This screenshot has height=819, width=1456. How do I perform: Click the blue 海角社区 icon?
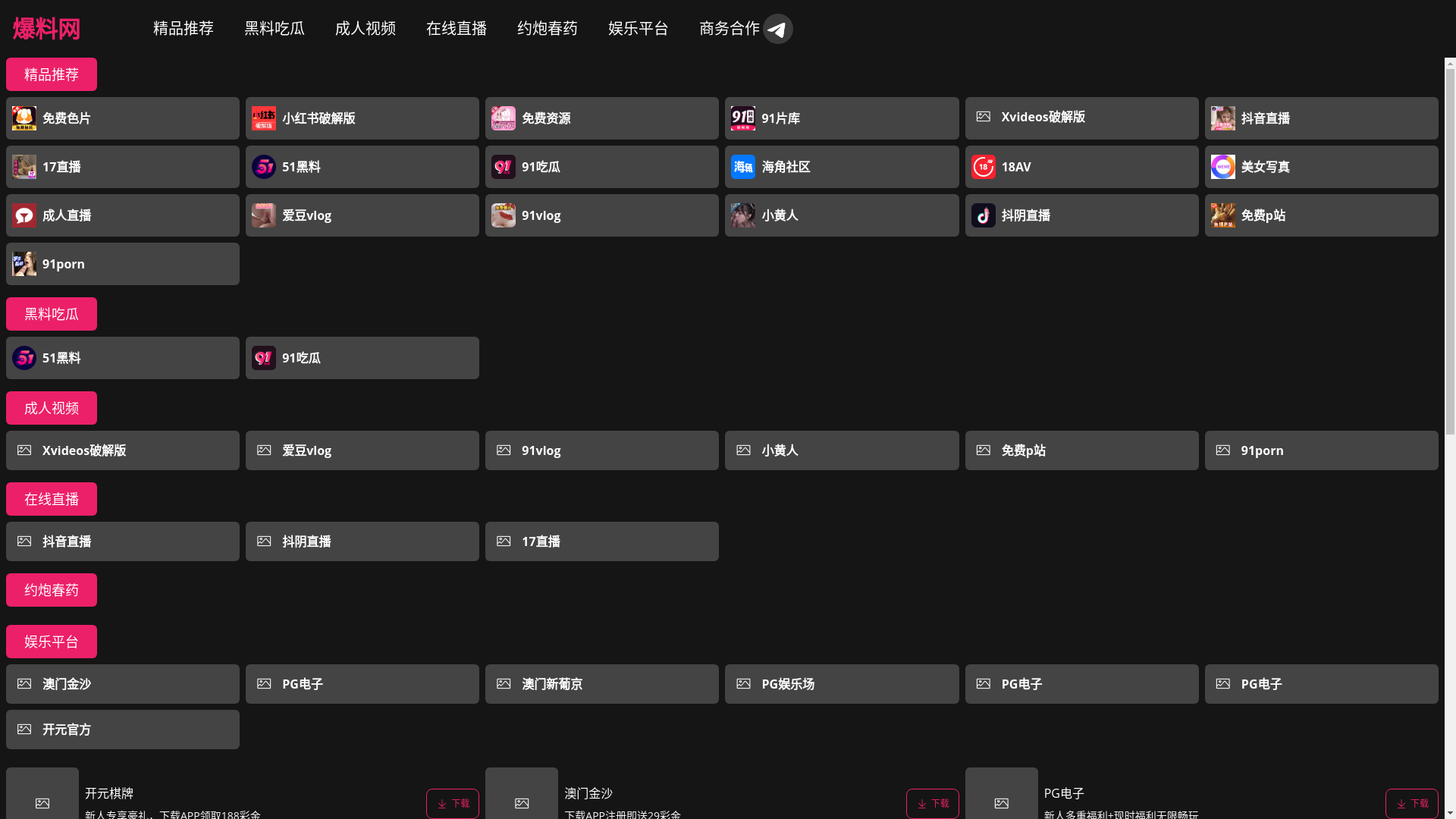tap(743, 167)
